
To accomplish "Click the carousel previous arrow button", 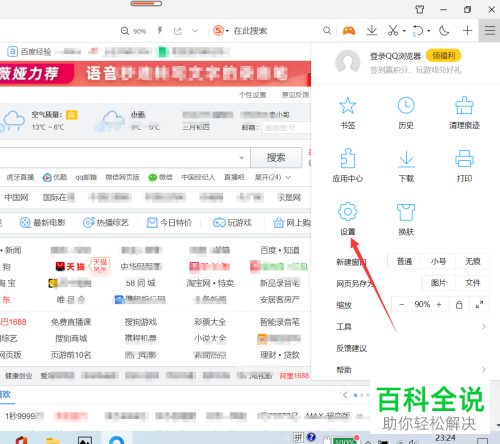I will (x=345, y=395).
